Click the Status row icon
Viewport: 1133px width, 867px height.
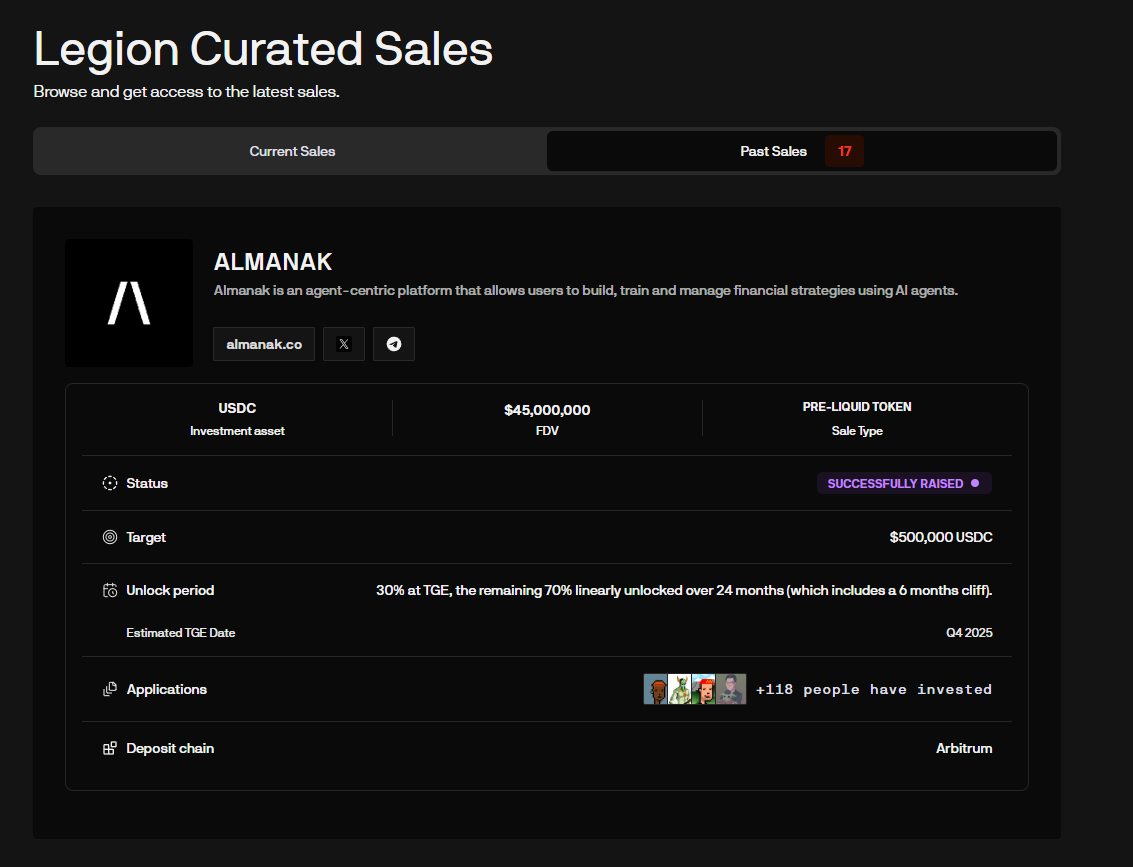(110, 483)
